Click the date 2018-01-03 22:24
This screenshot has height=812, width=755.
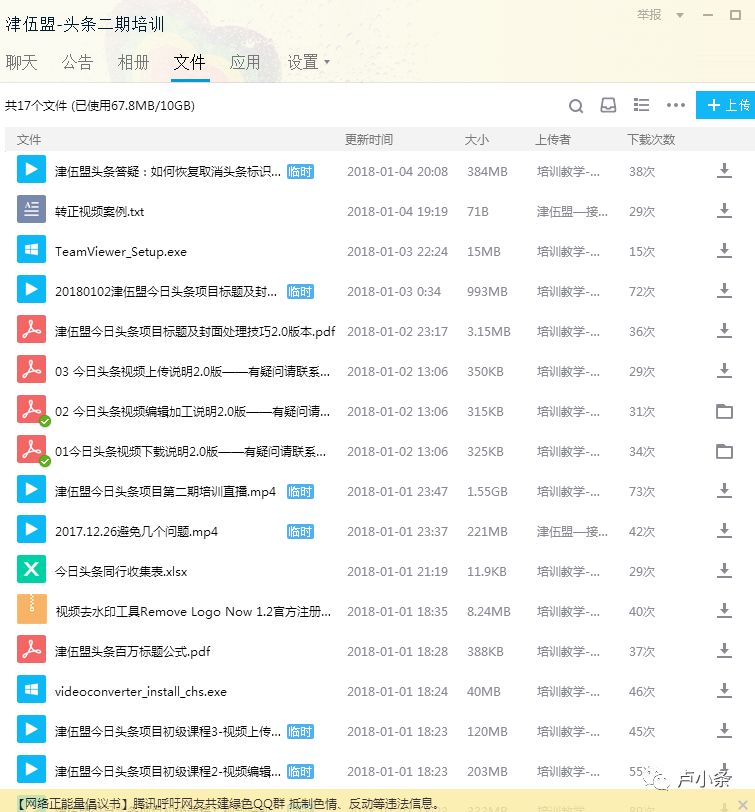click(x=397, y=252)
